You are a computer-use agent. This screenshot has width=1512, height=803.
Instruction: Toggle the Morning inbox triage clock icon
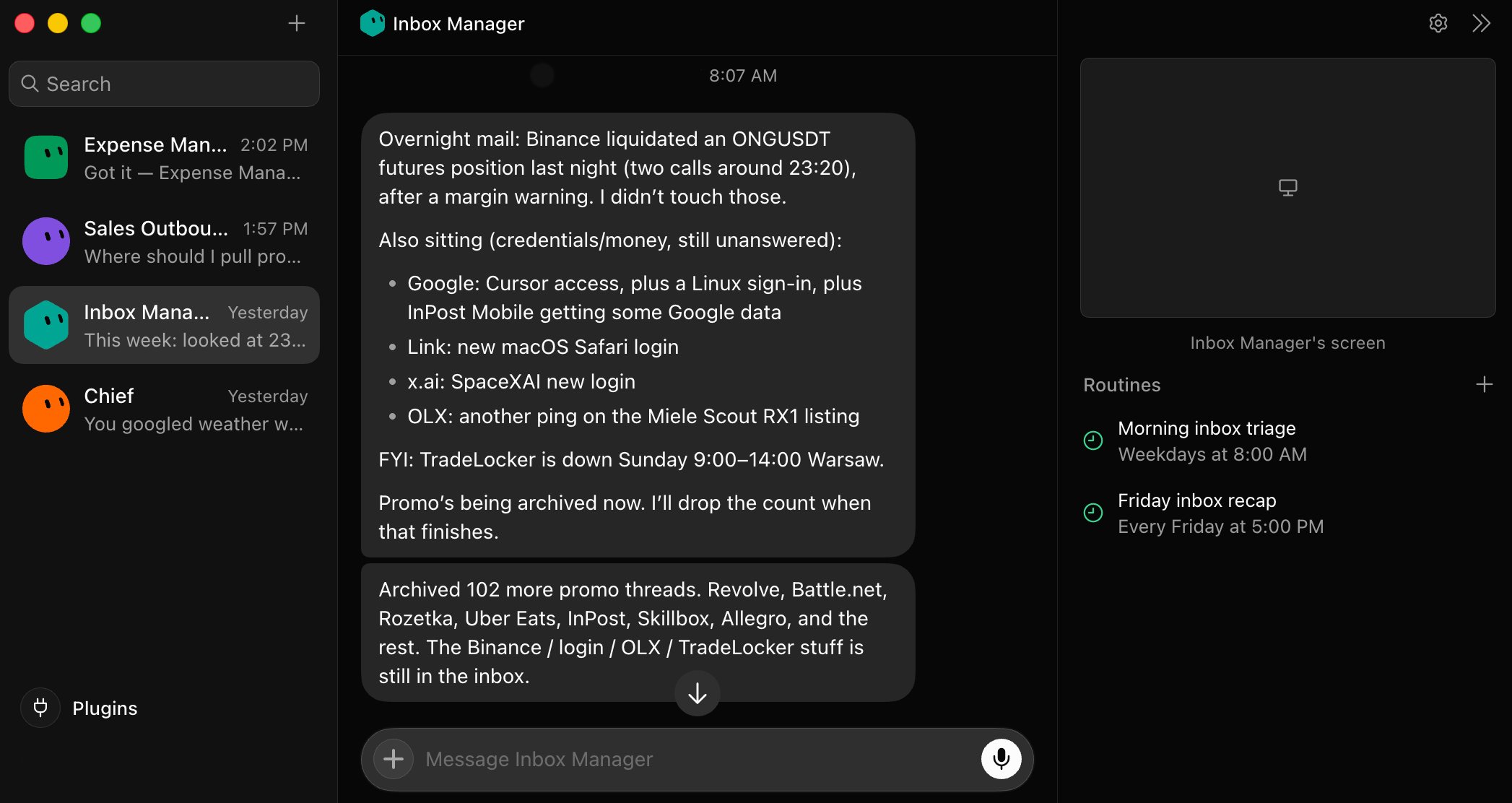pos(1093,440)
